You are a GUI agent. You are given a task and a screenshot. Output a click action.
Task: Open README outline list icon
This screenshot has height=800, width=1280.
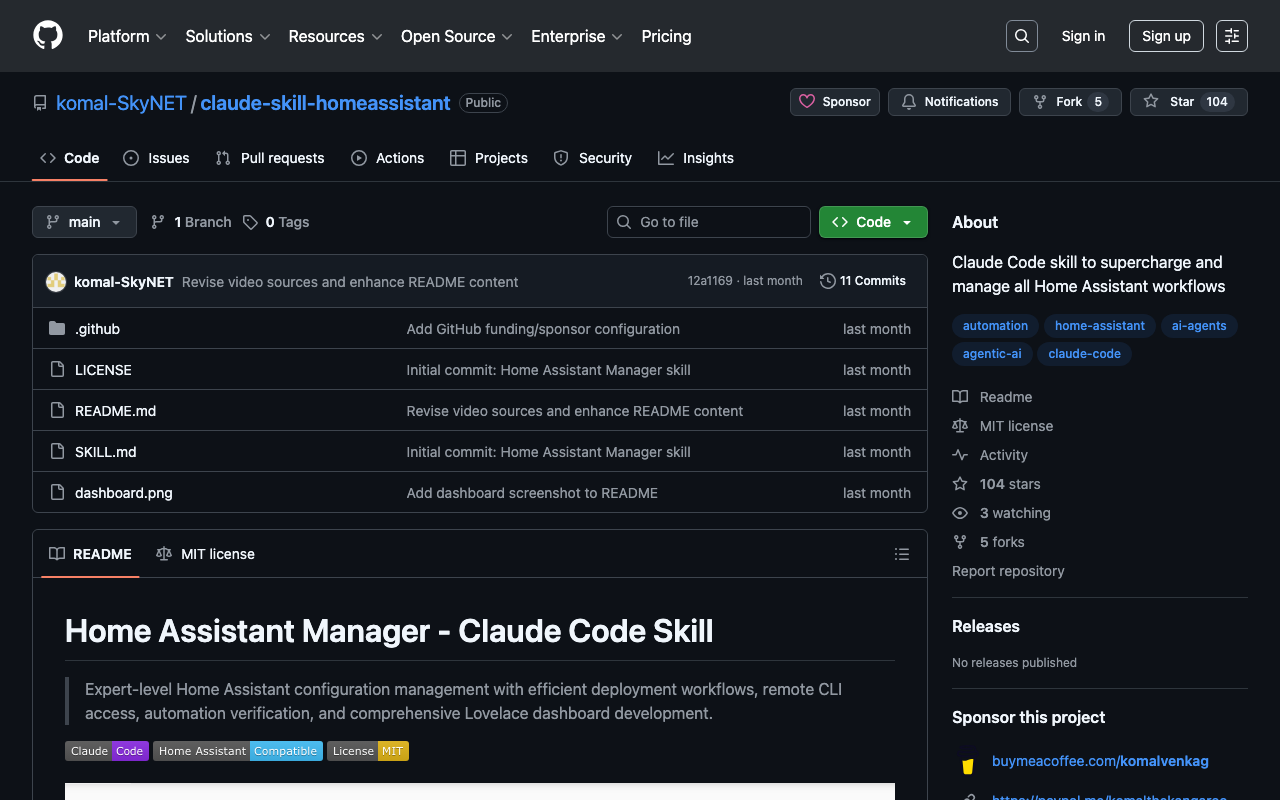click(901, 554)
